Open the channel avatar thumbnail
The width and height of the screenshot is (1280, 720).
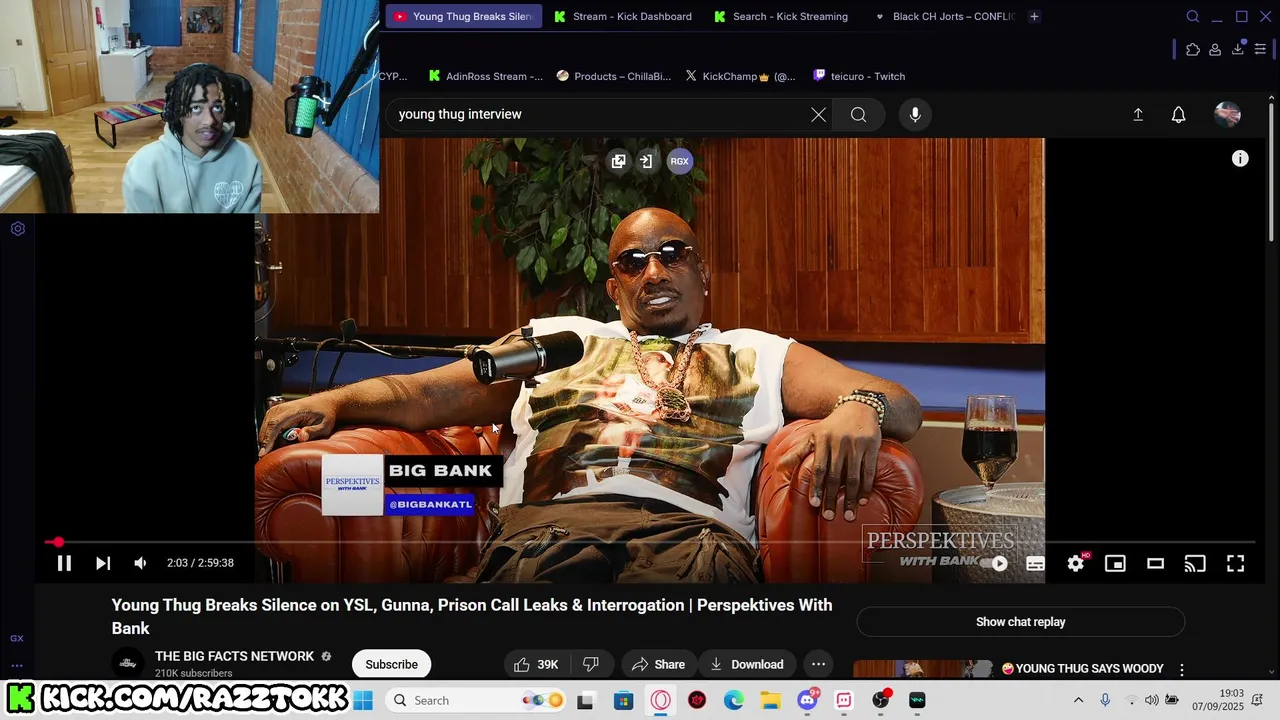[x=127, y=663]
